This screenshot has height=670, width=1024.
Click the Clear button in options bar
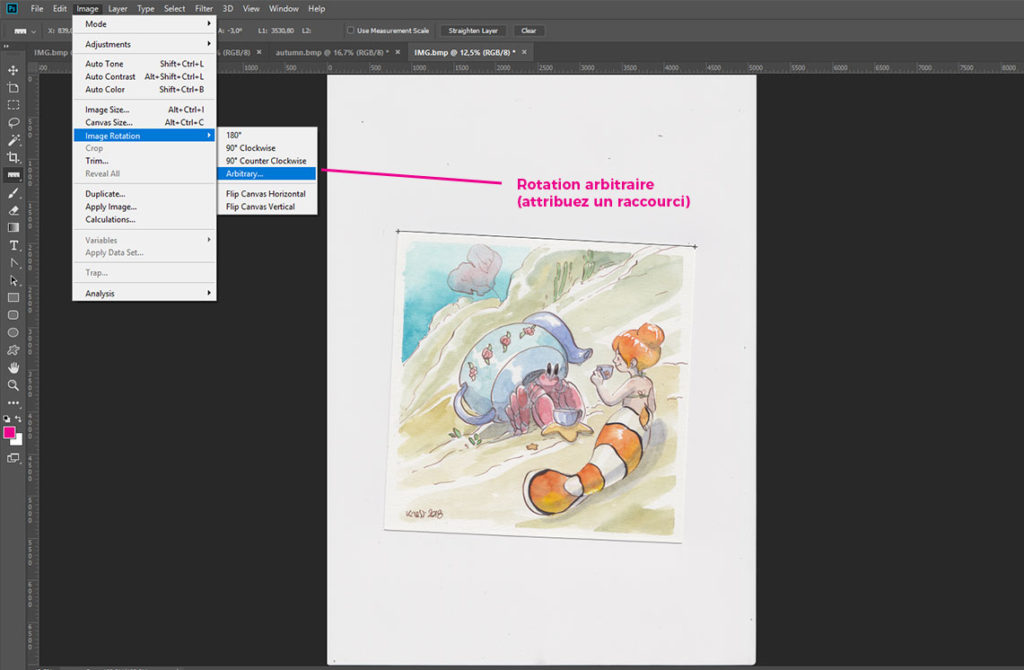coord(528,31)
